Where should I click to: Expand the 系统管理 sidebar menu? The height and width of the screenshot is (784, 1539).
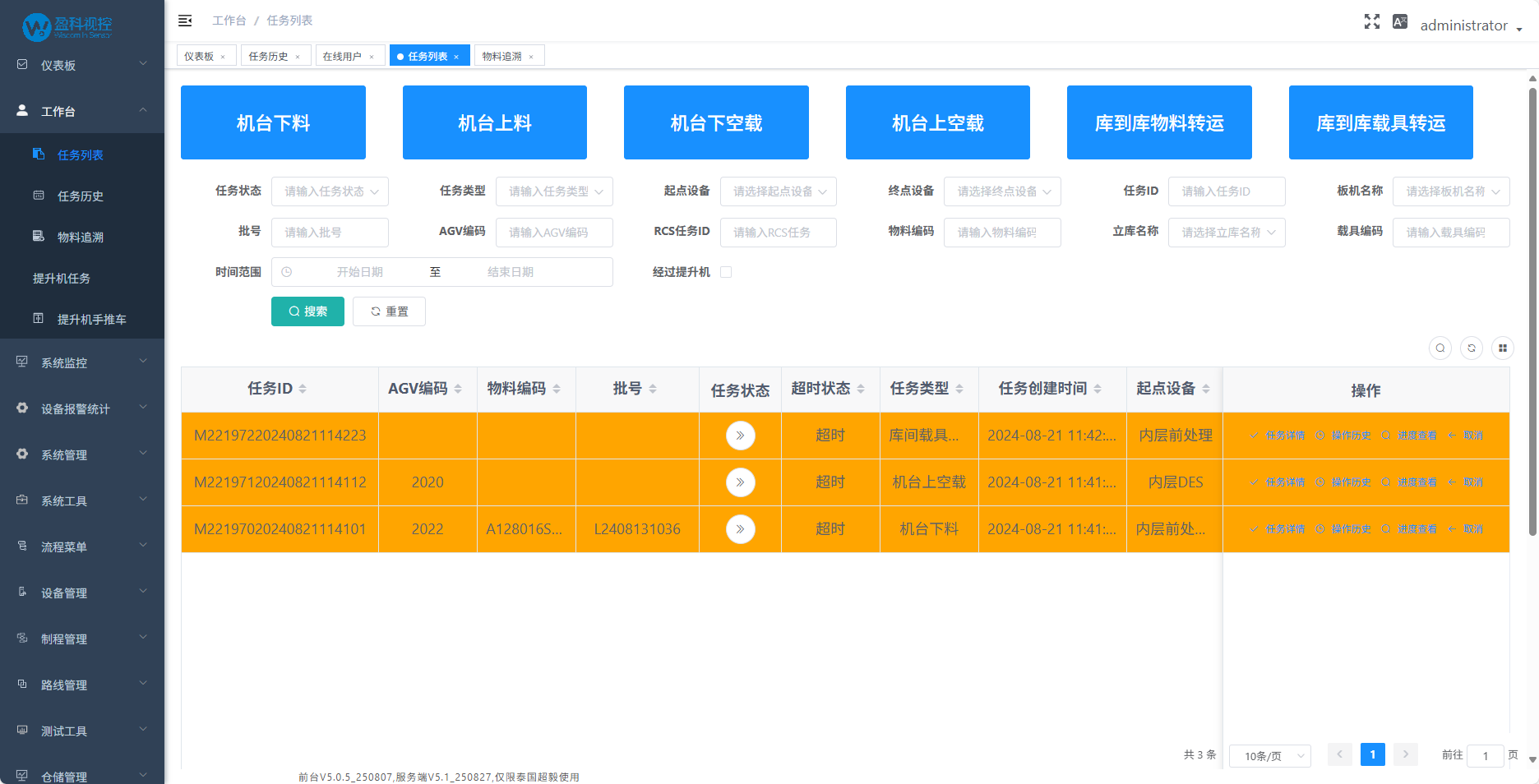82,454
